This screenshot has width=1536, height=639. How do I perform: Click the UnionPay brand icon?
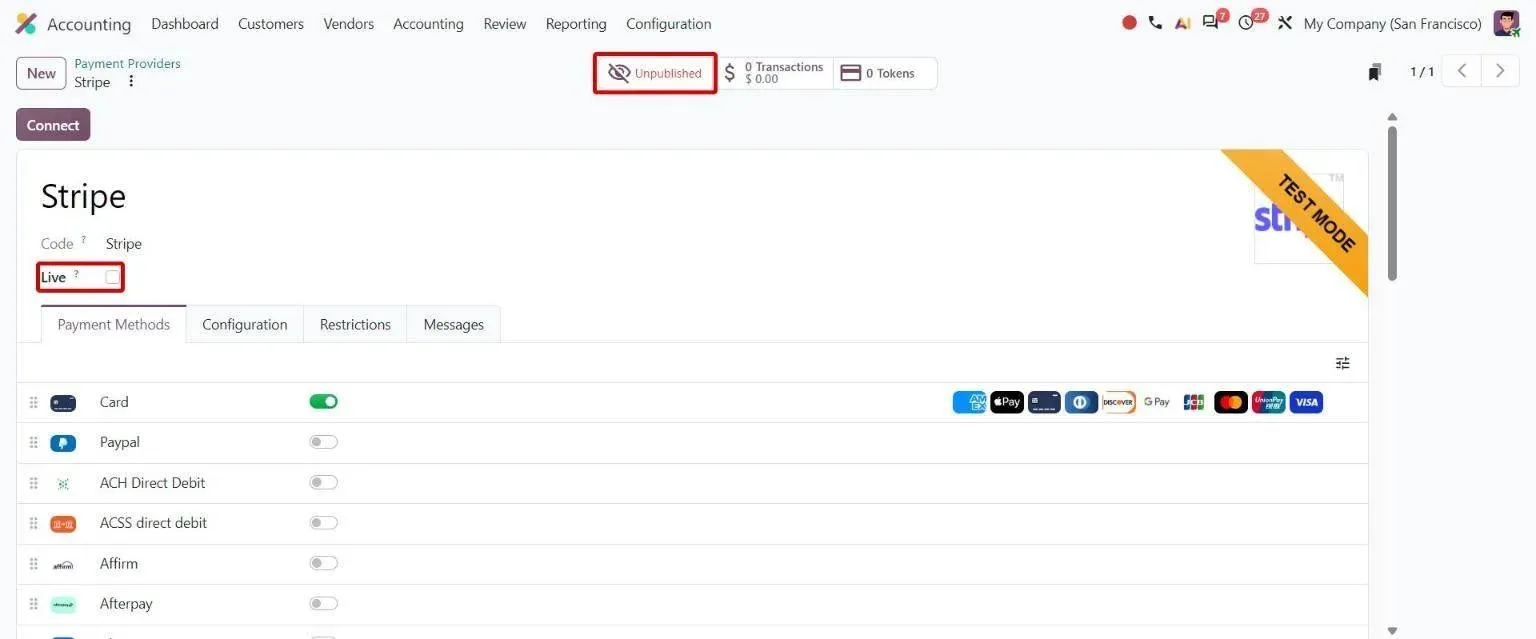(x=1269, y=402)
